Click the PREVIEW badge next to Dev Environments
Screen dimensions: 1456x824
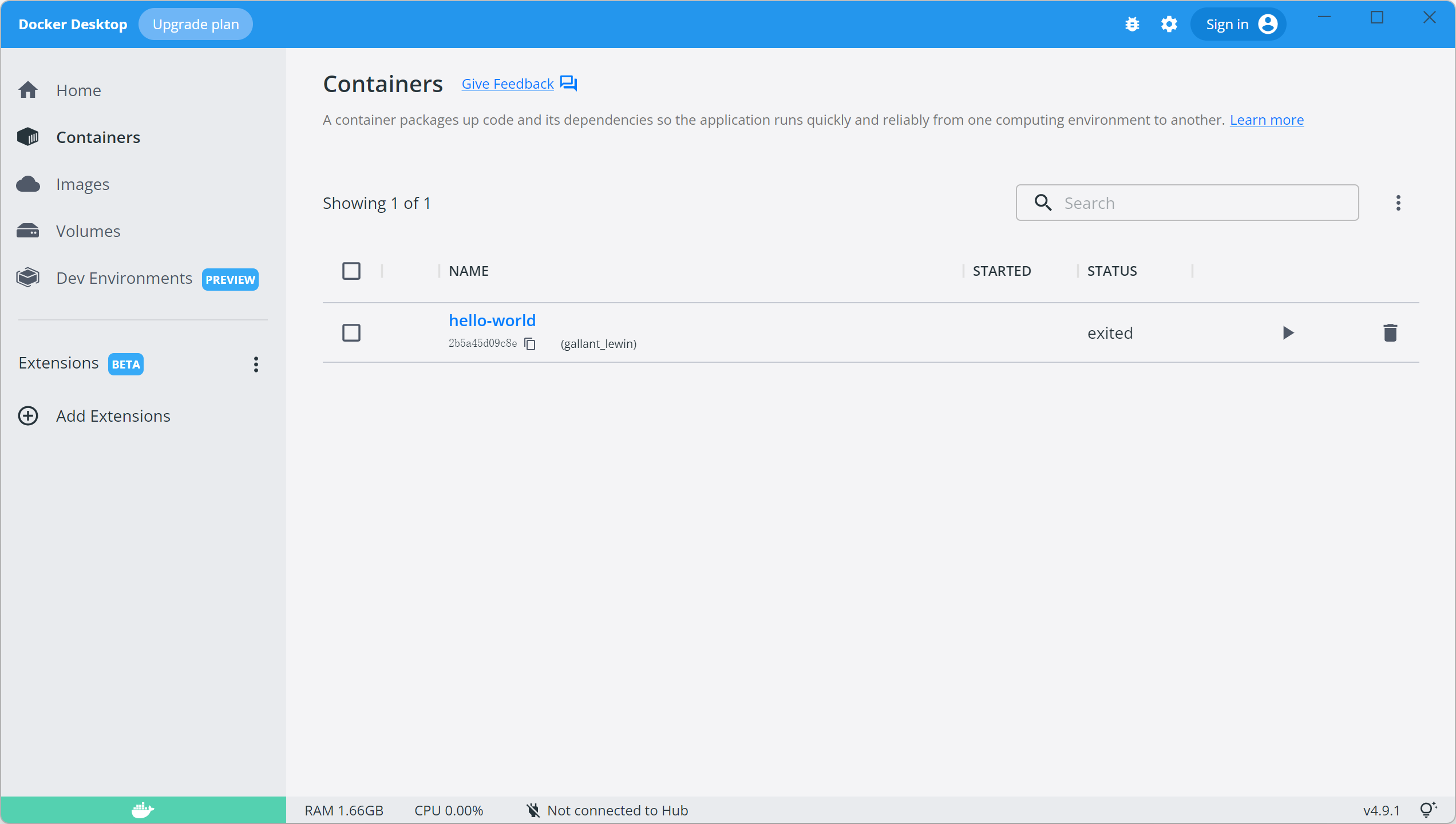[x=230, y=279]
